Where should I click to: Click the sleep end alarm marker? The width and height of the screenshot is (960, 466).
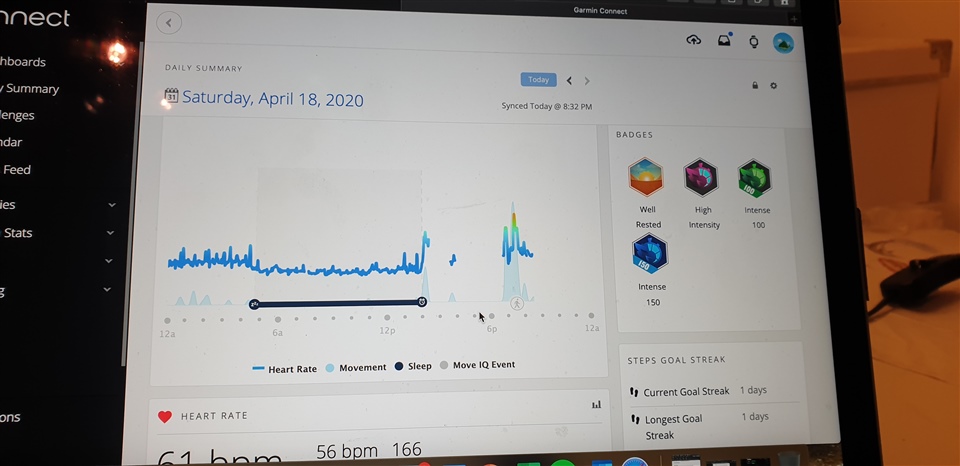[422, 302]
